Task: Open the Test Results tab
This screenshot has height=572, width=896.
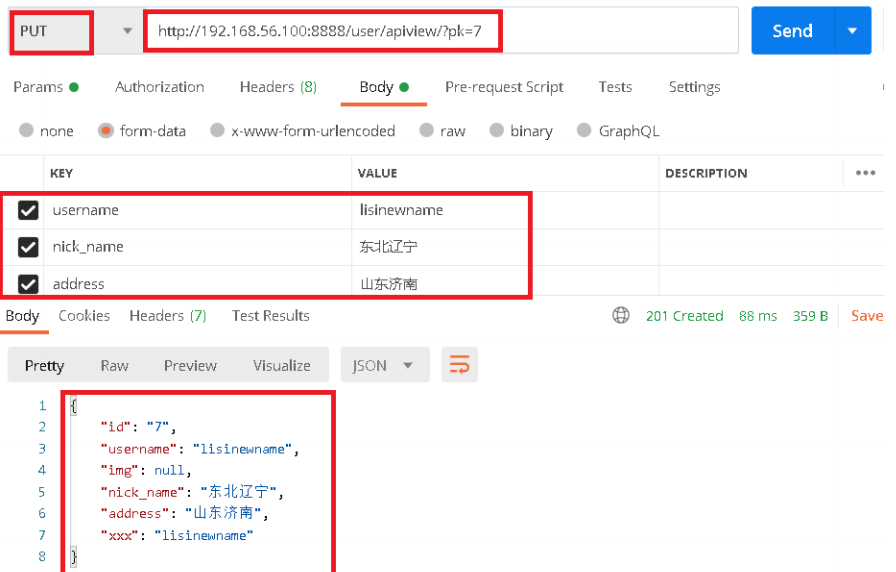Action: (271, 315)
